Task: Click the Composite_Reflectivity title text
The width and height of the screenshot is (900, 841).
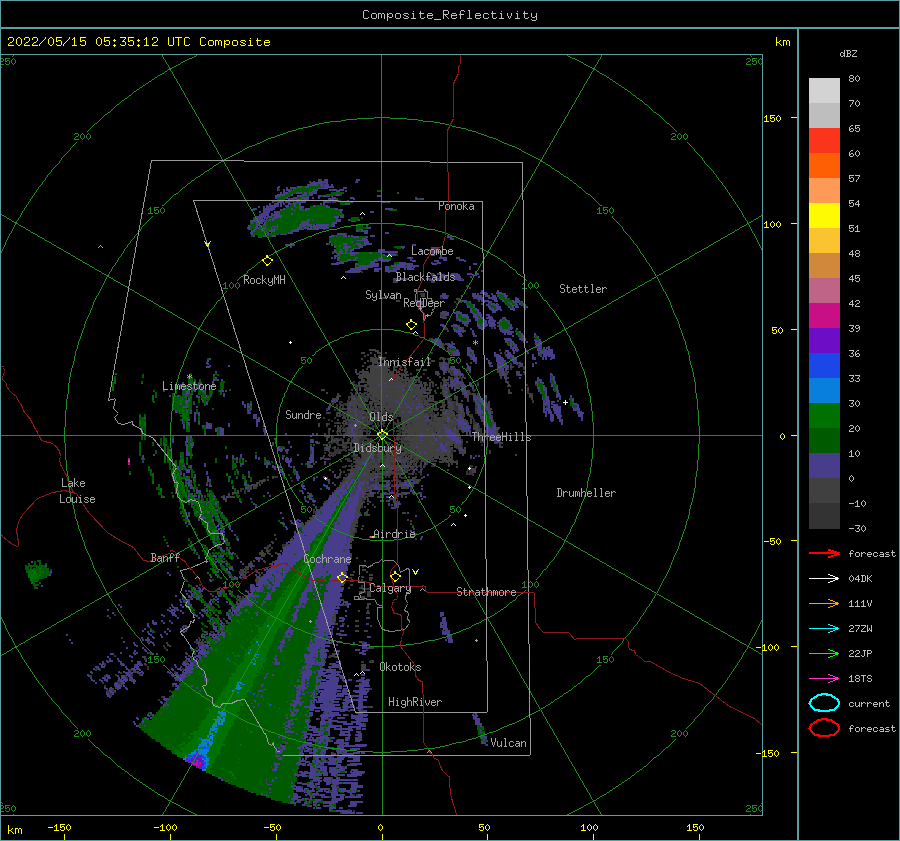Action: (449, 15)
